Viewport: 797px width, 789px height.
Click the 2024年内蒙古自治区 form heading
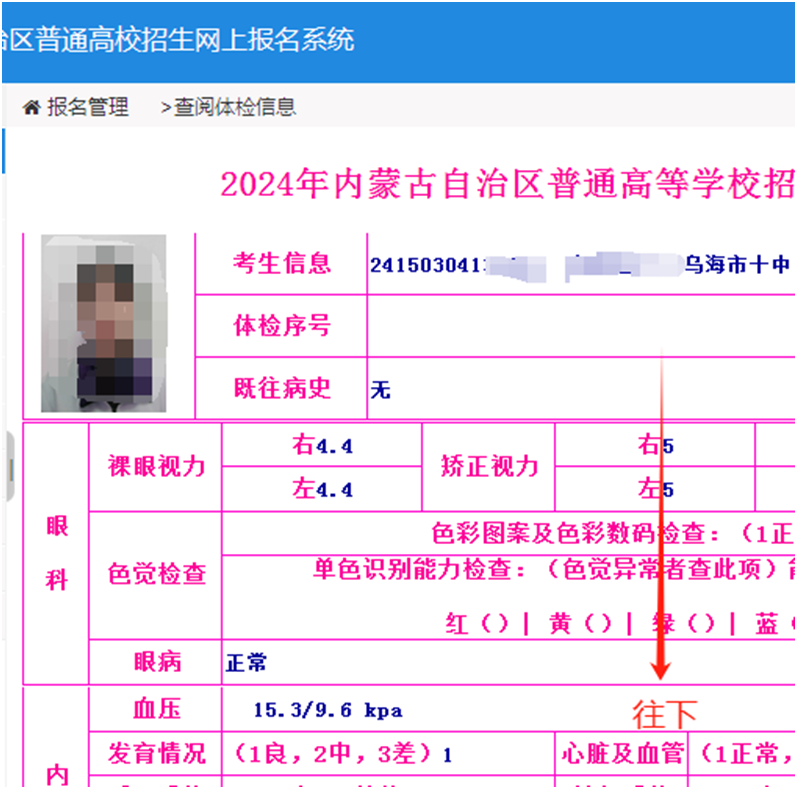click(507, 184)
